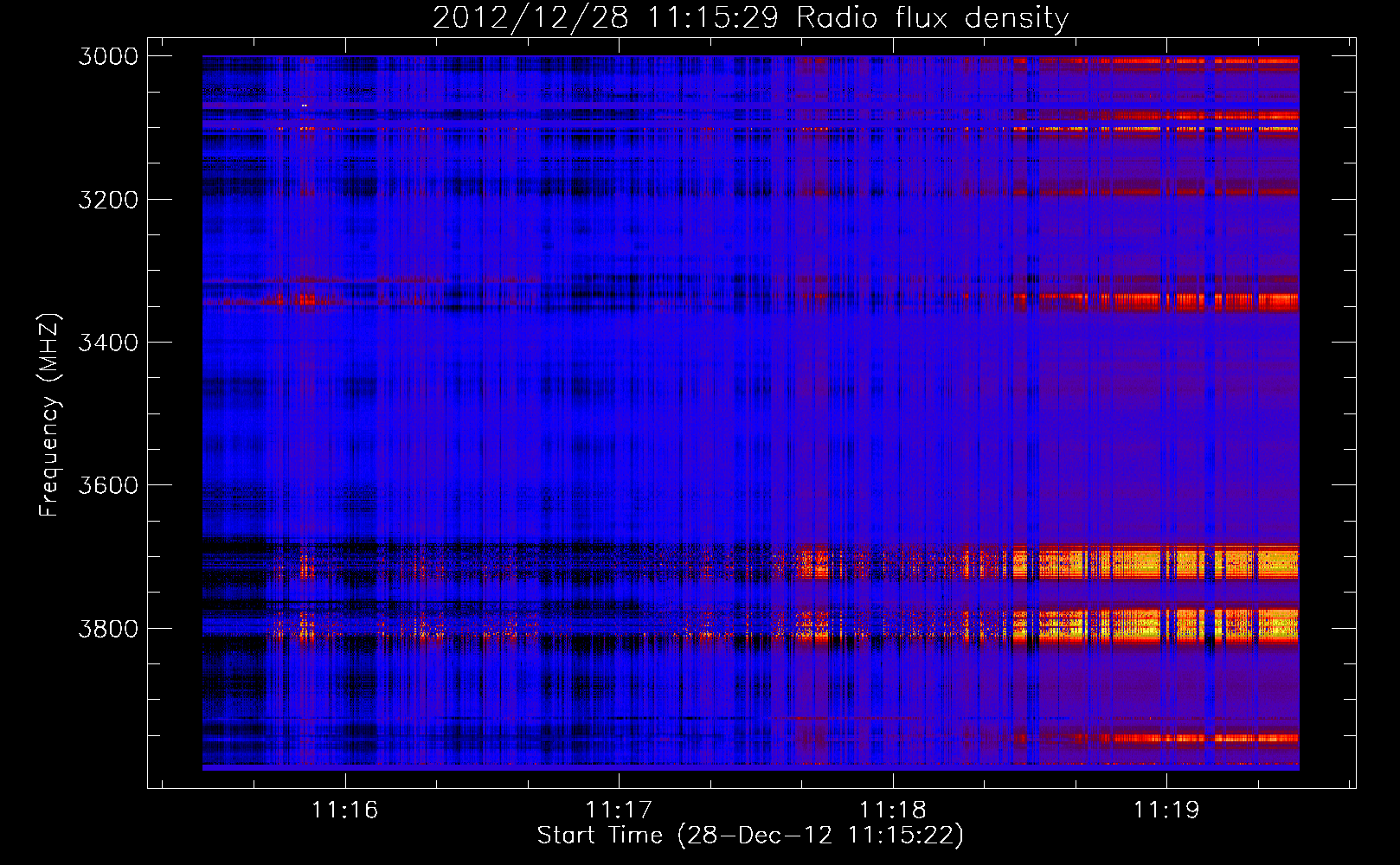The image size is (1400, 865).
Task: Click the "Frequency (MHZ)" axis label
Action: coord(49,414)
